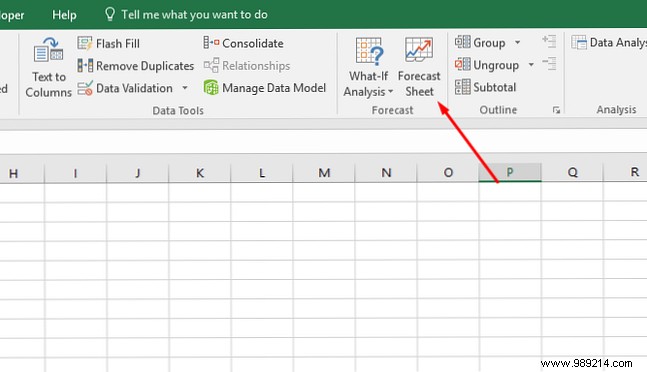Open Manage Data Model via its green icon
This screenshot has width=647, height=372.
tap(211, 87)
